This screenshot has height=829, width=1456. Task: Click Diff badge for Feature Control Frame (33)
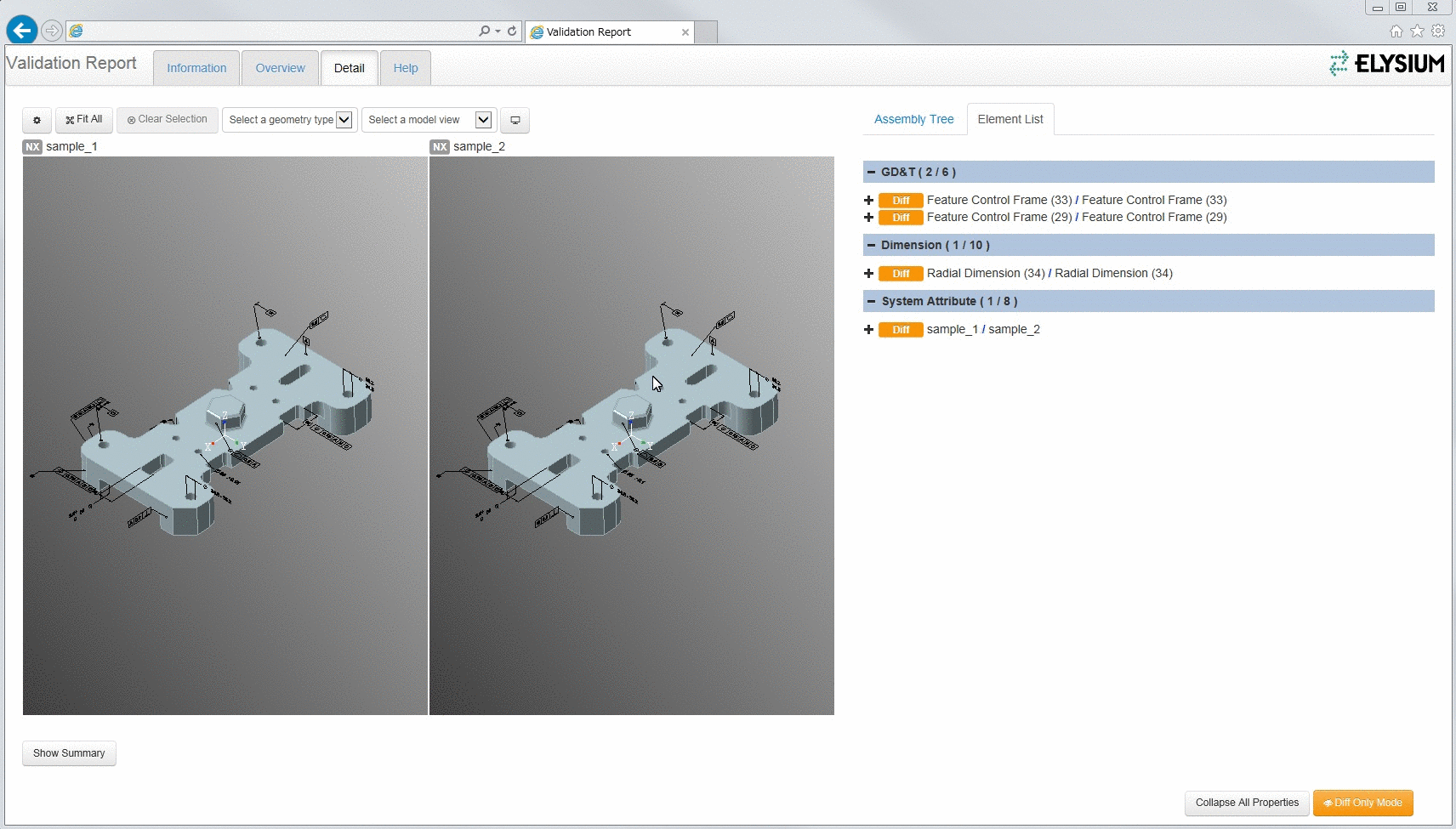point(901,201)
